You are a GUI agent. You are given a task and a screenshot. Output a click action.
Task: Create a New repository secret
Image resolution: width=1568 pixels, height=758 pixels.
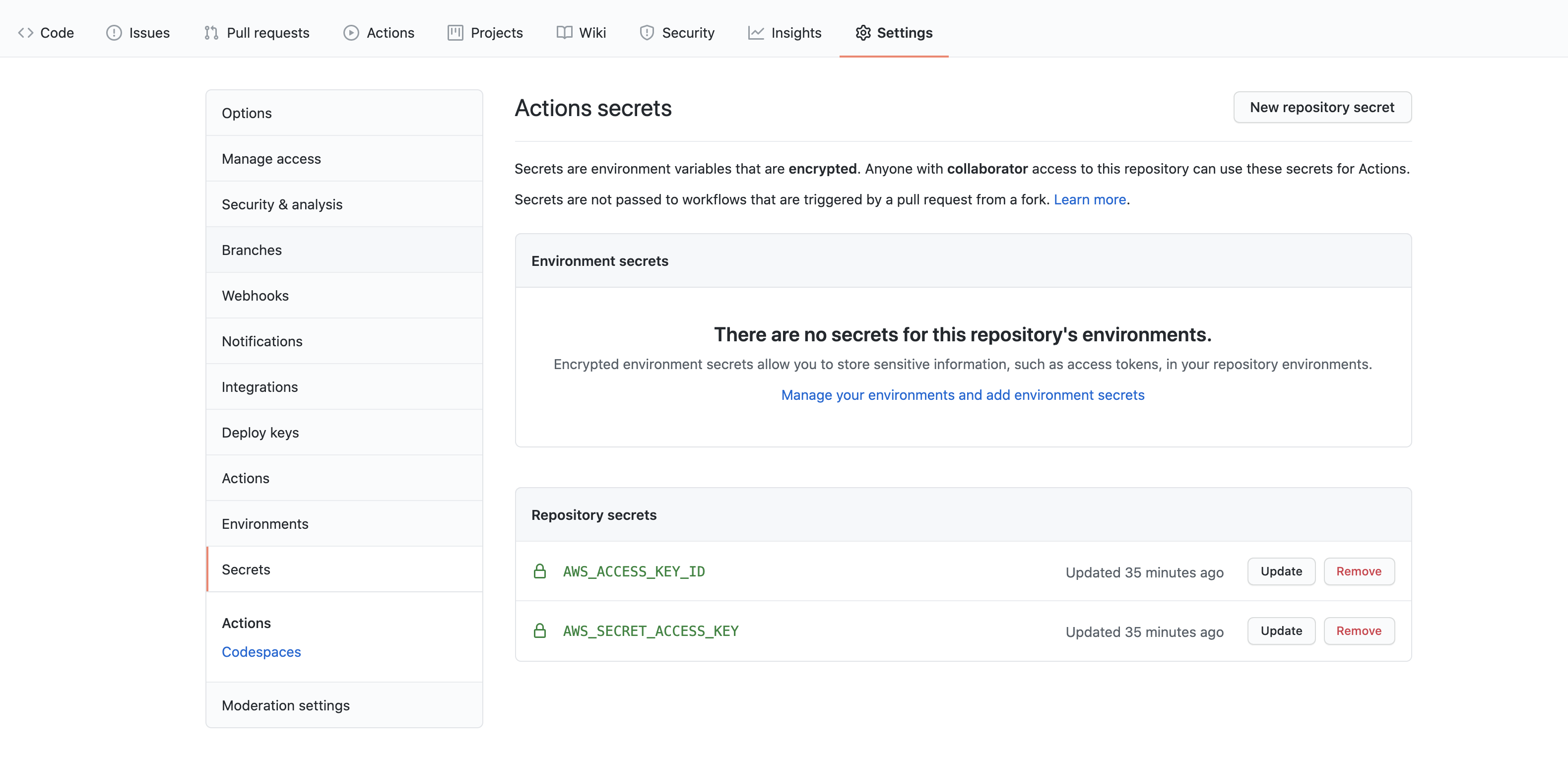pyautogui.click(x=1321, y=108)
